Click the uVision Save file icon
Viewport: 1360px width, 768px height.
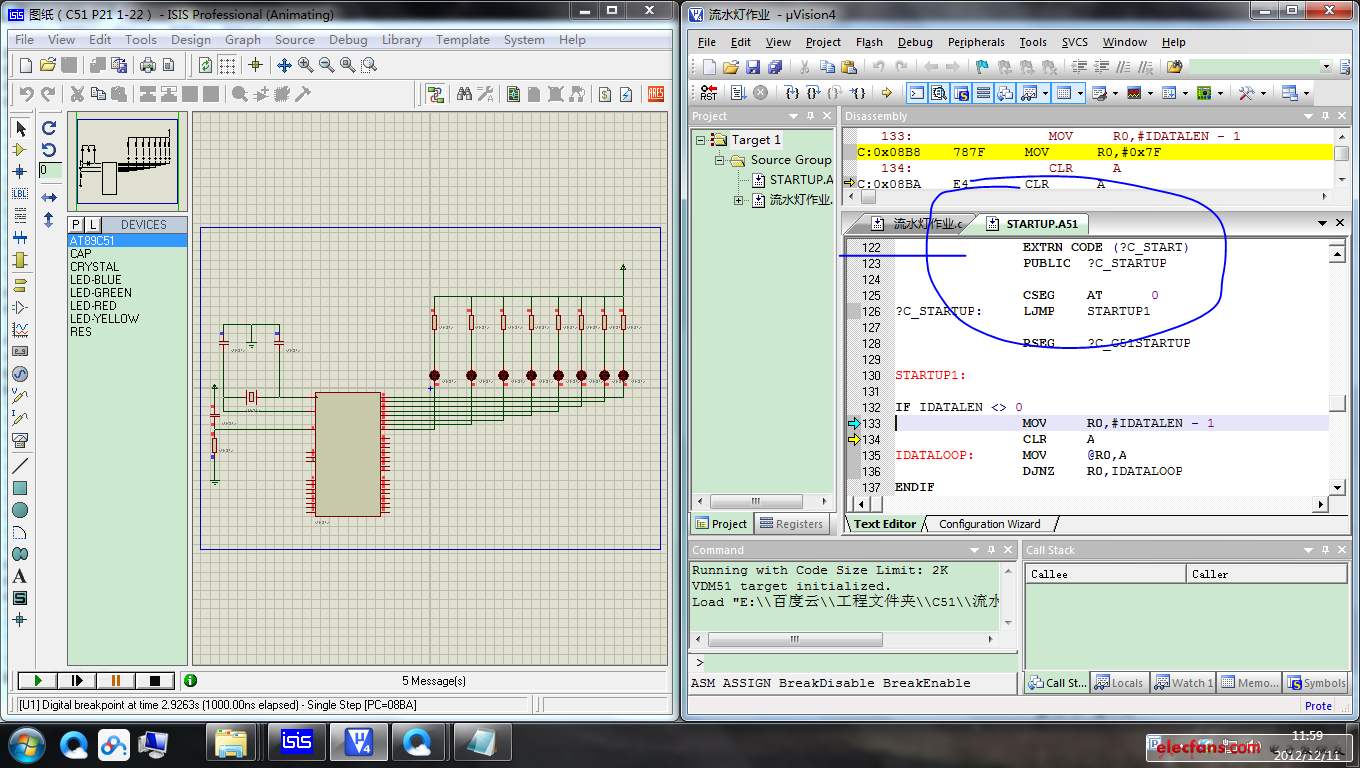coord(753,67)
